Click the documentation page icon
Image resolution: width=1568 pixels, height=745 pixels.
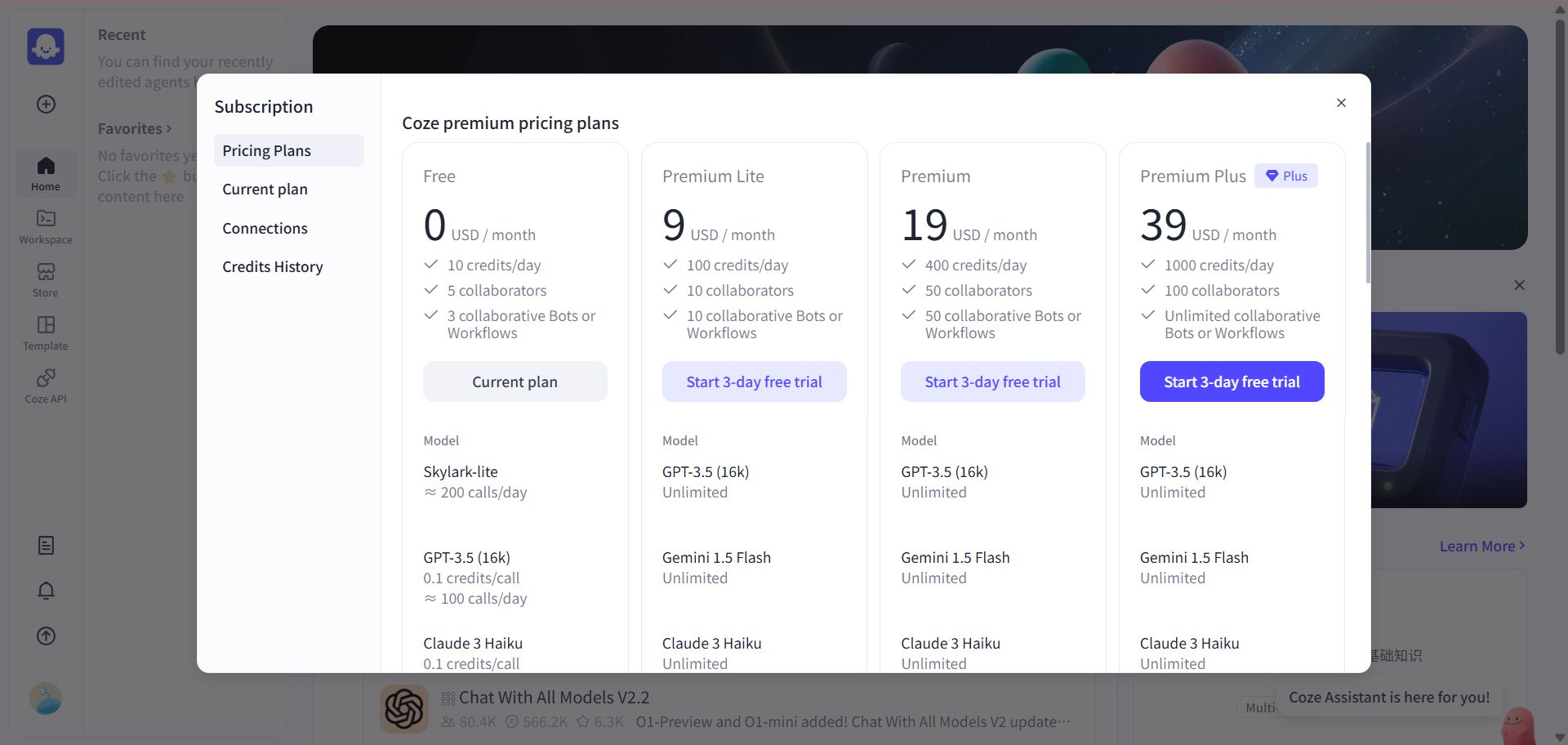pos(46,545)
